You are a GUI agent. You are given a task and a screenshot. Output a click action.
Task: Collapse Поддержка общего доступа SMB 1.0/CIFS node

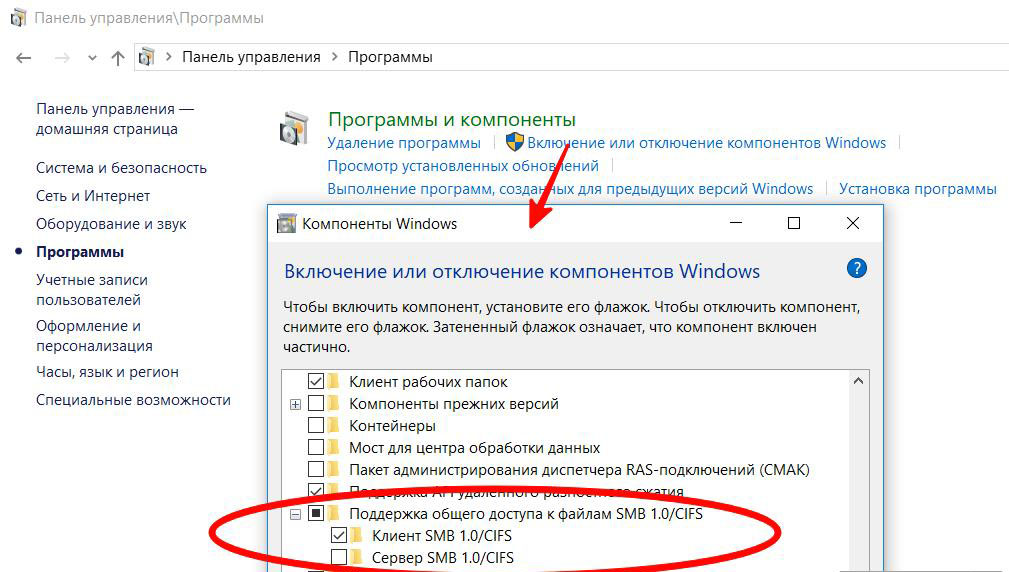click(x=295, y=514)
